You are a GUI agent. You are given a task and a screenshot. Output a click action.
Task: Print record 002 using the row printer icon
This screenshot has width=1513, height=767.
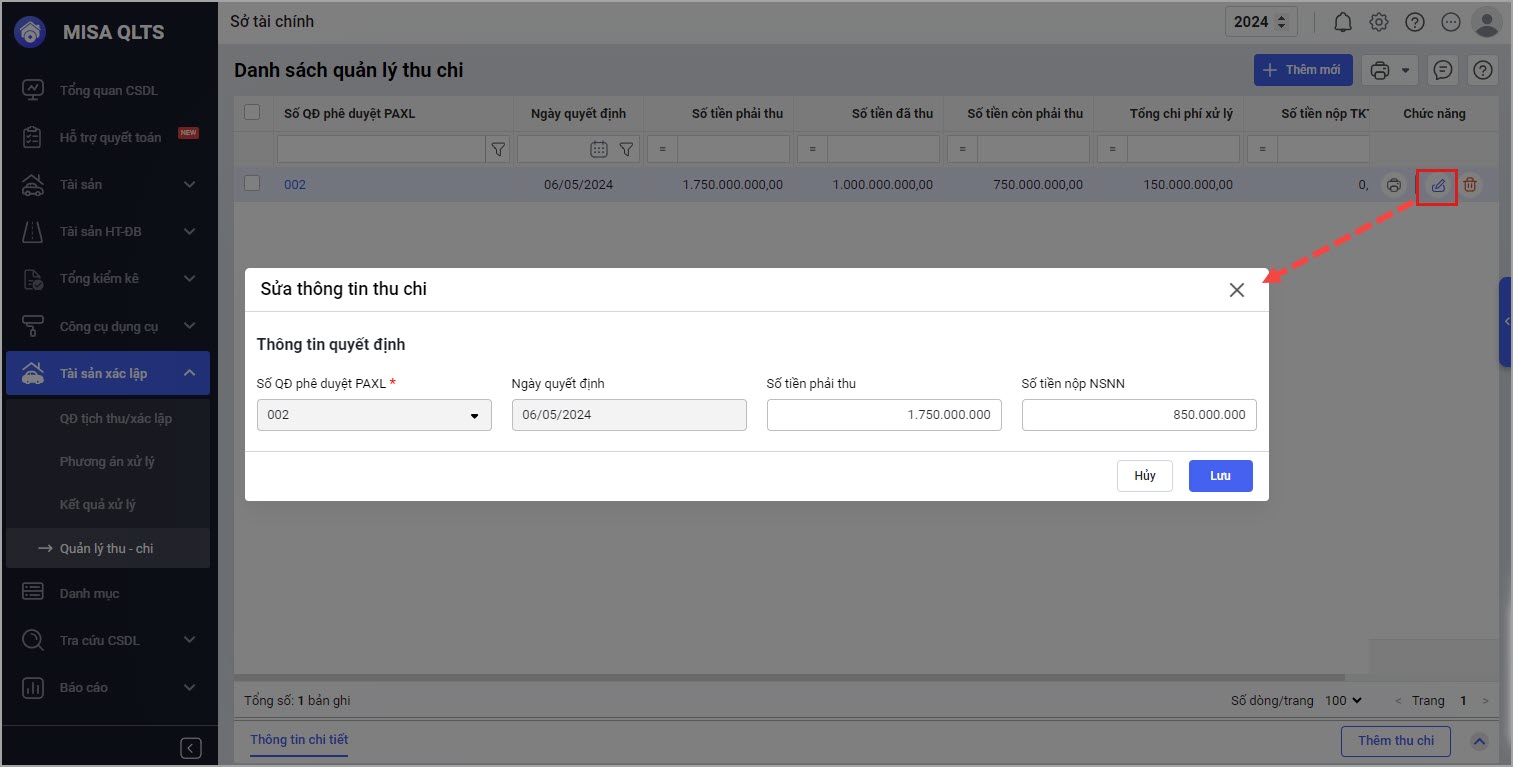[x=1393, y=185]
